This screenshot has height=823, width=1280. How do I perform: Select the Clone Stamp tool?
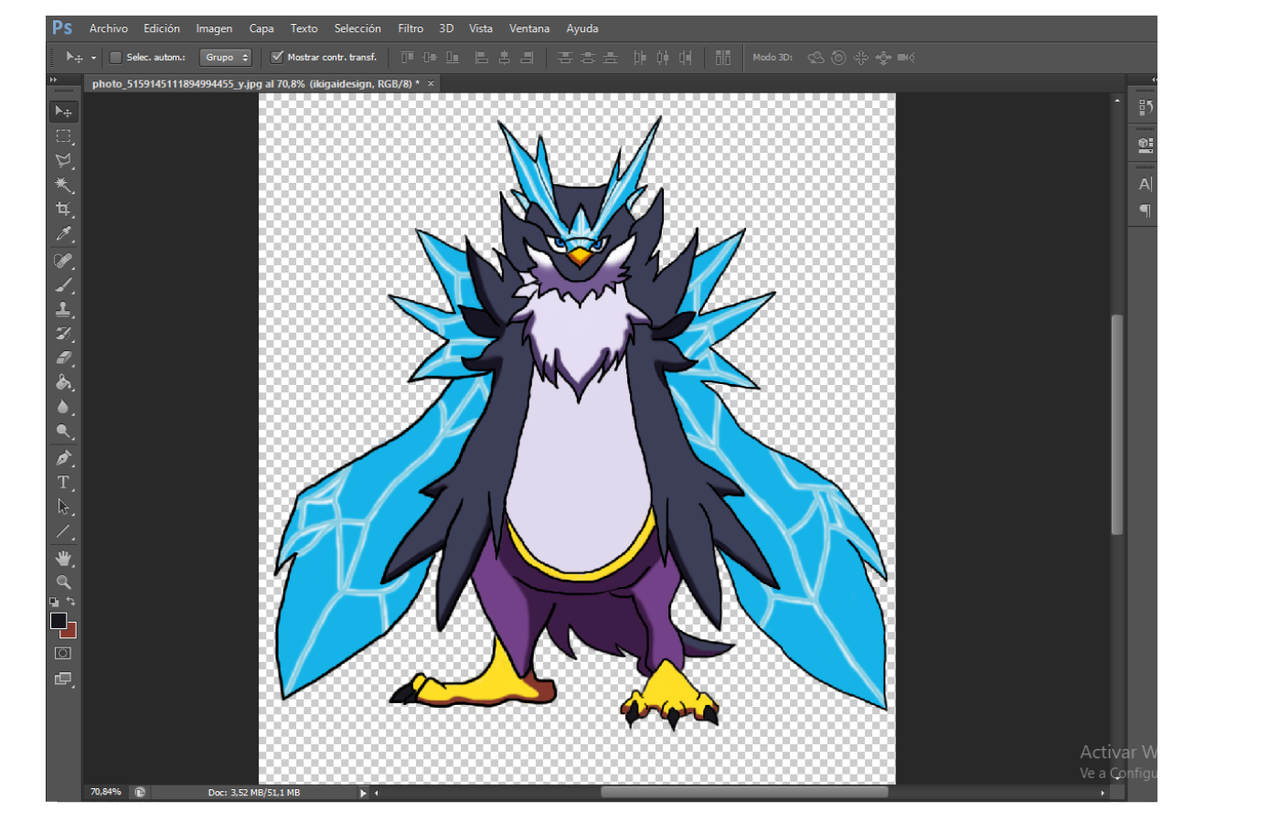point(63,309)
